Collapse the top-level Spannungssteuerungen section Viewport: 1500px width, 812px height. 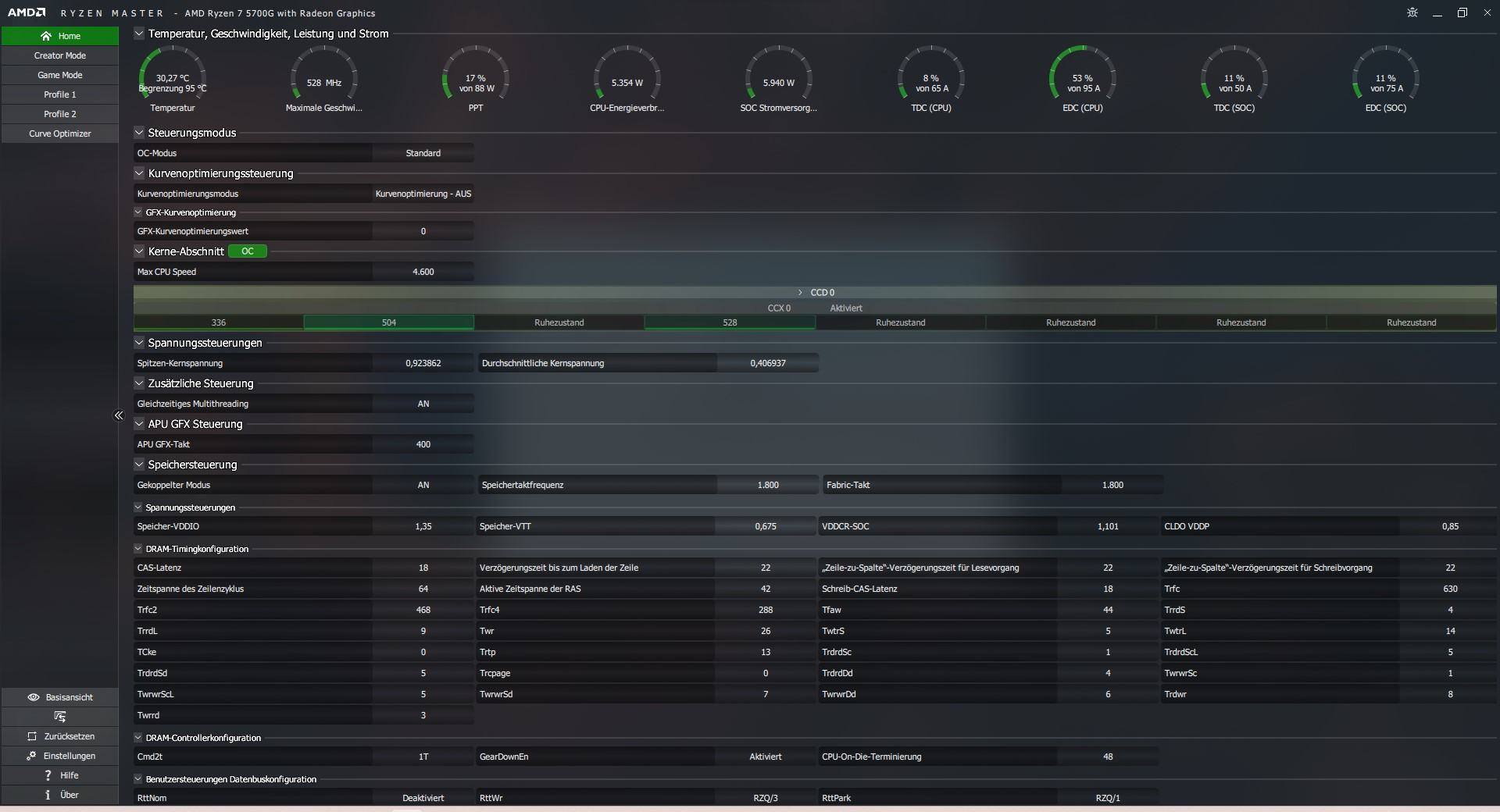coord(139,343)
